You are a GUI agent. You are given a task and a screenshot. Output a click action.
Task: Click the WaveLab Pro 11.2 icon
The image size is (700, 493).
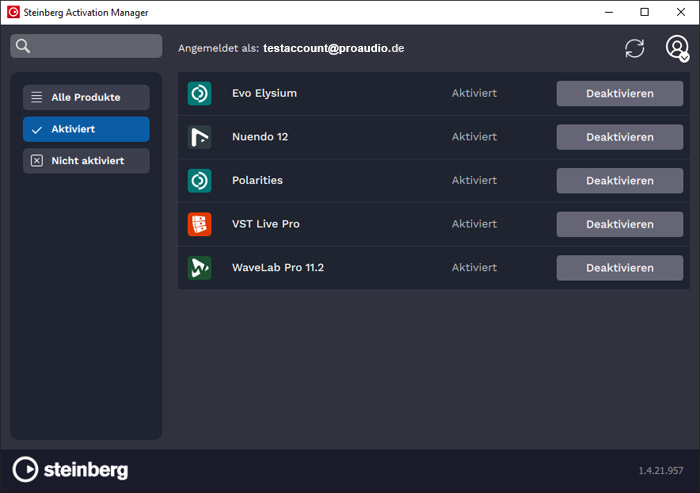pos(199,268)
